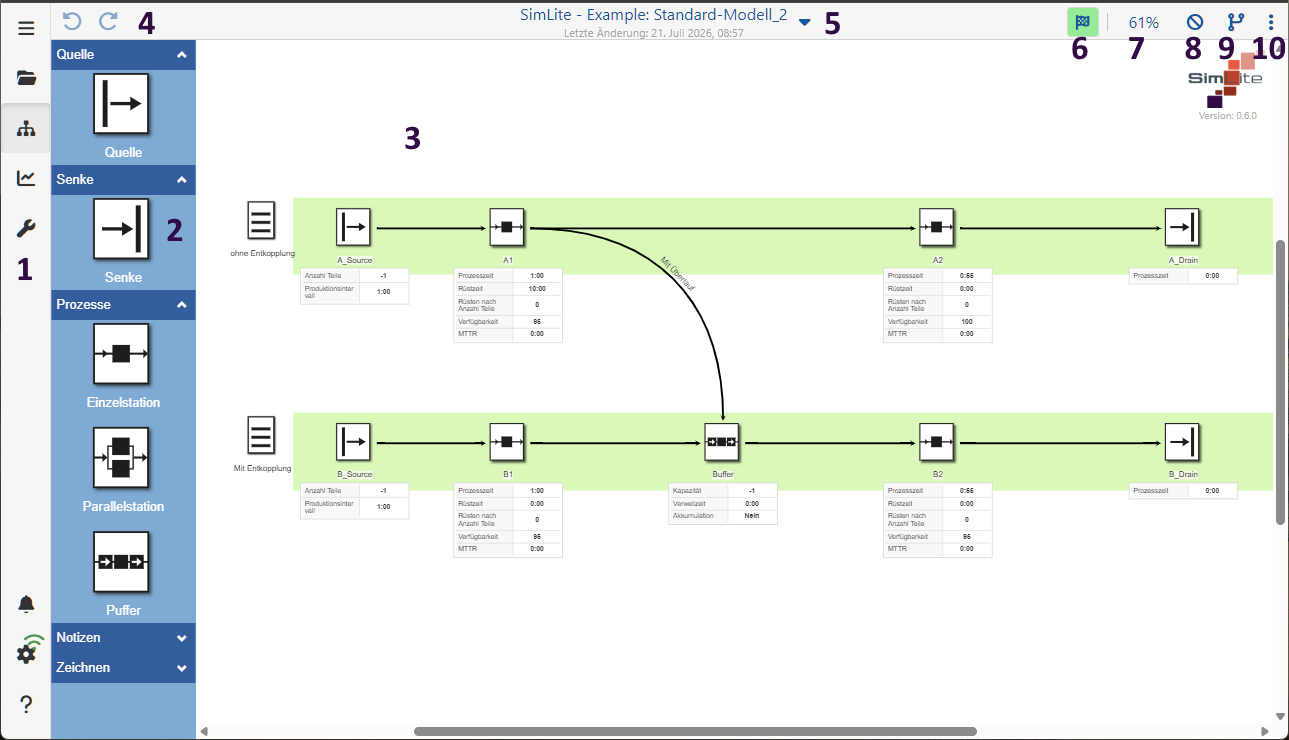This screenshot has width=1289, height=740.
Task: Click the vertical scrollbar thumb
Action: coord(1281,382)
